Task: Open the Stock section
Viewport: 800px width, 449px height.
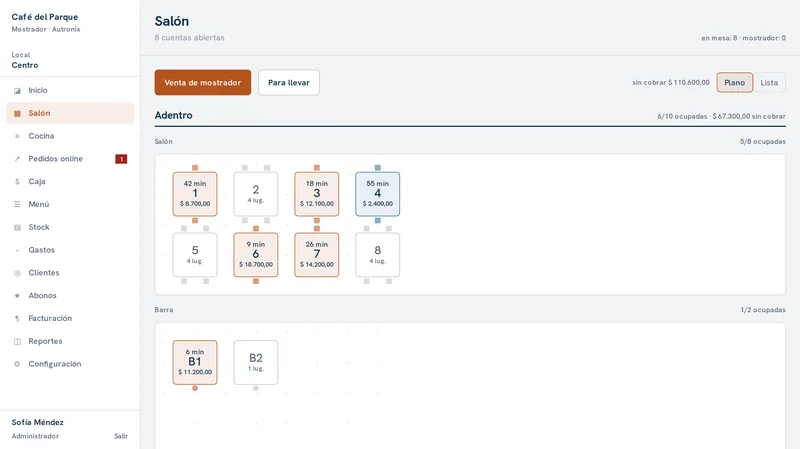Action: point(70,227)
